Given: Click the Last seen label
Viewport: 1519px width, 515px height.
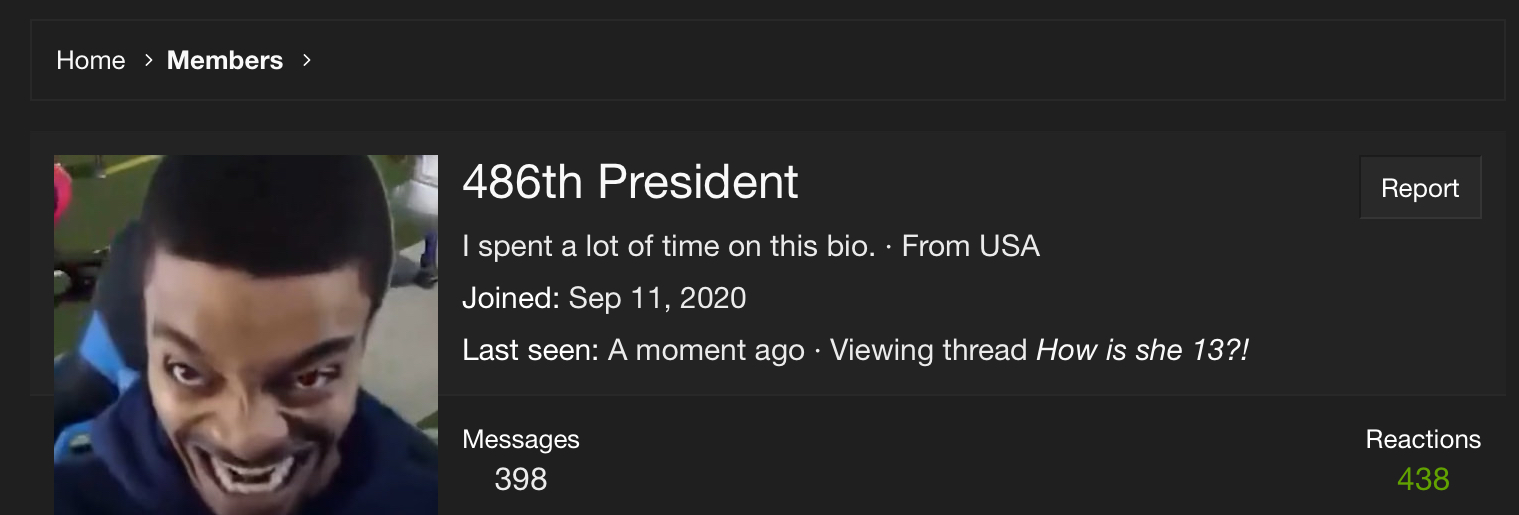Looking at the screenshot, I should (530, 350).
